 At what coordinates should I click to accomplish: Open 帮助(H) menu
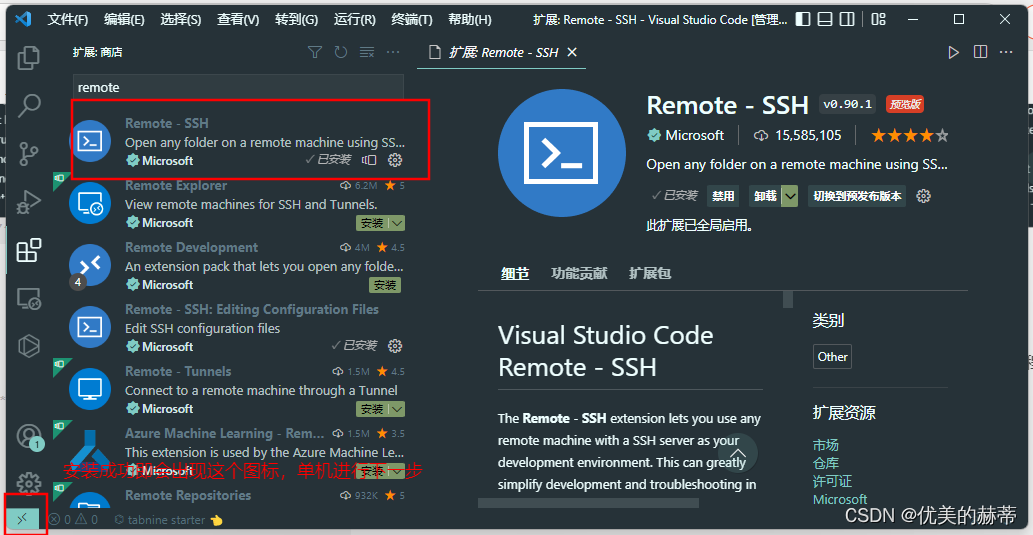coord(470,20)
